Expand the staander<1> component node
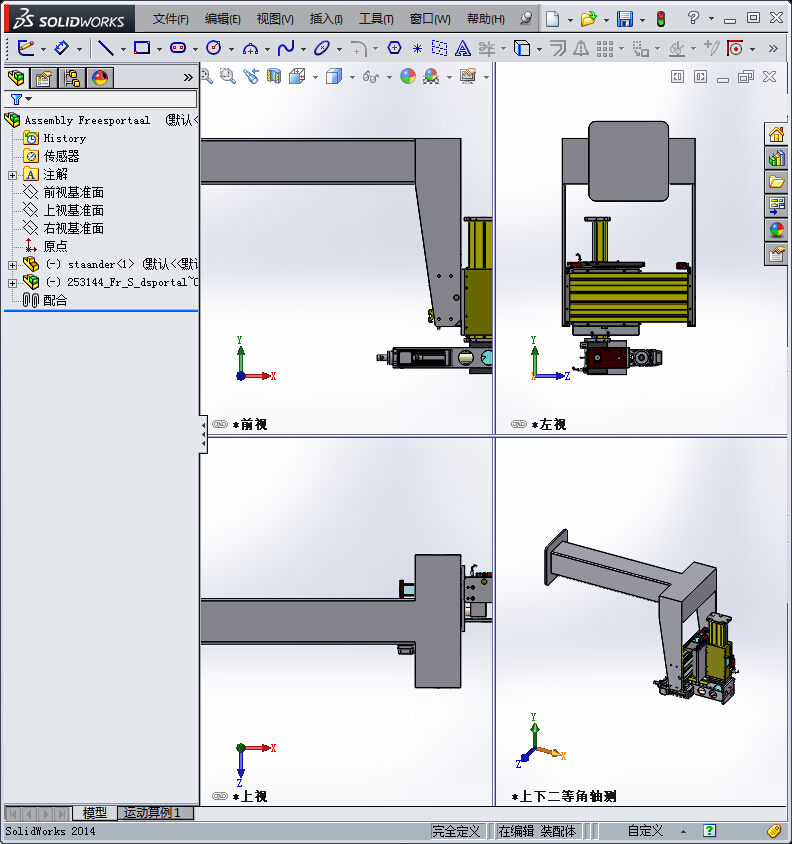 pyautogui.click(x=12, y=265)
